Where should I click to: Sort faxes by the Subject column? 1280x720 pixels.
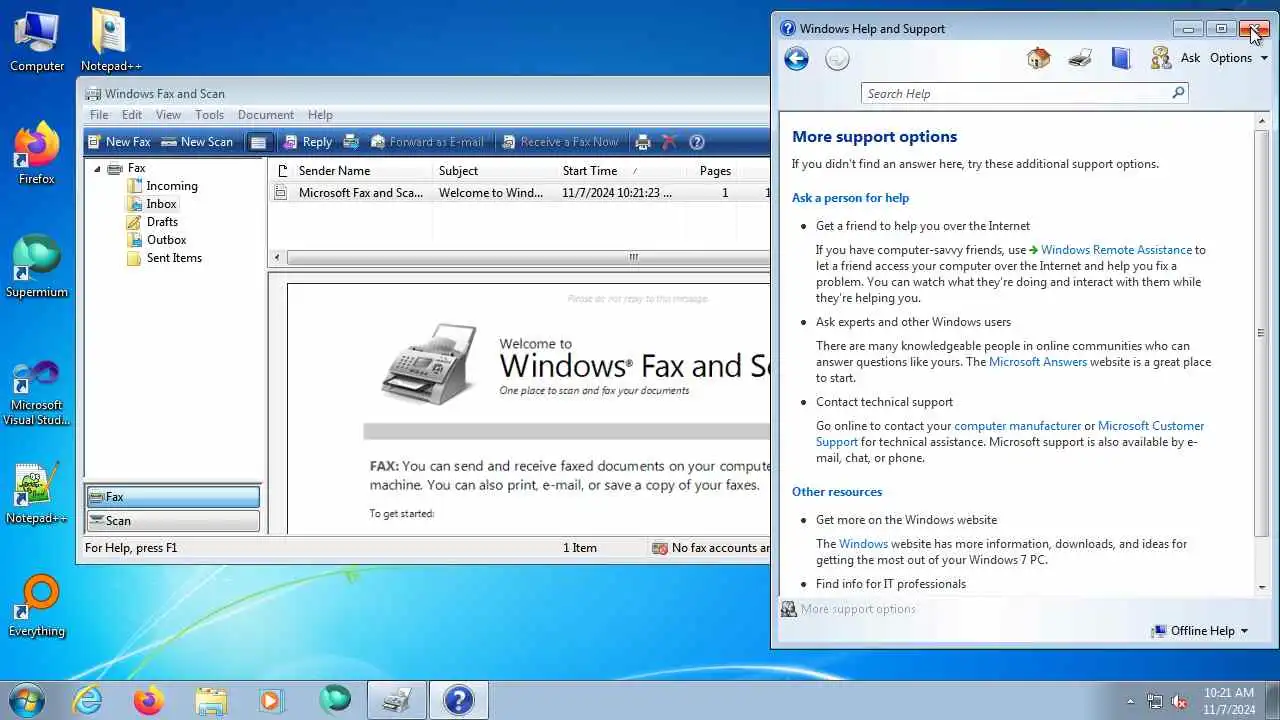(x=495, y=171)
